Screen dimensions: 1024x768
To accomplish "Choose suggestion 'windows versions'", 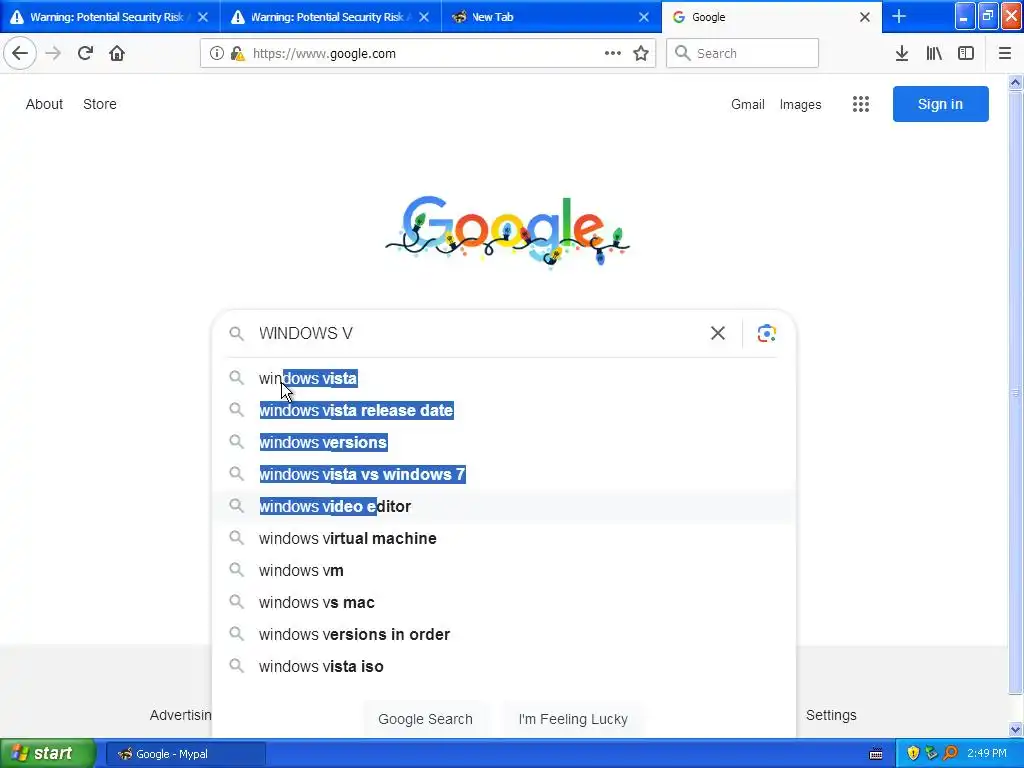I will point(503,442).
